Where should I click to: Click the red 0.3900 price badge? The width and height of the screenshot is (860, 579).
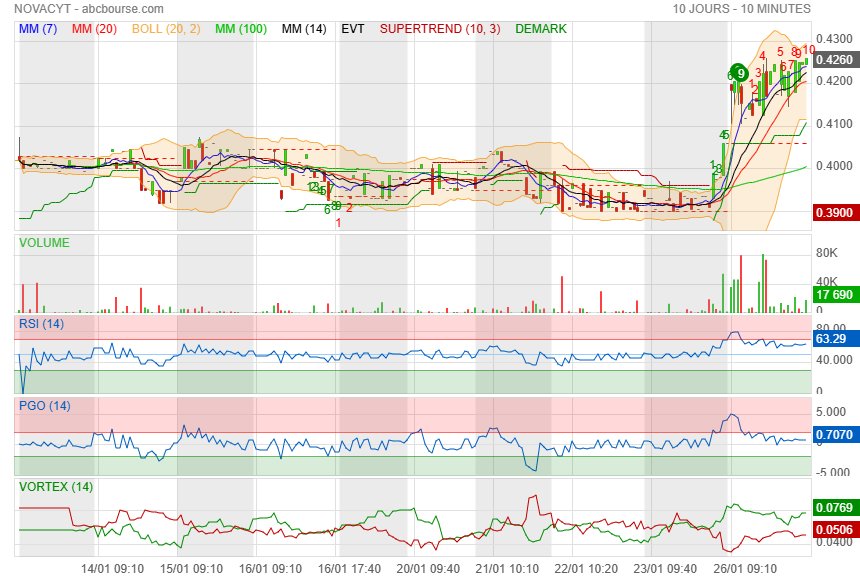[x=834, y=213]
